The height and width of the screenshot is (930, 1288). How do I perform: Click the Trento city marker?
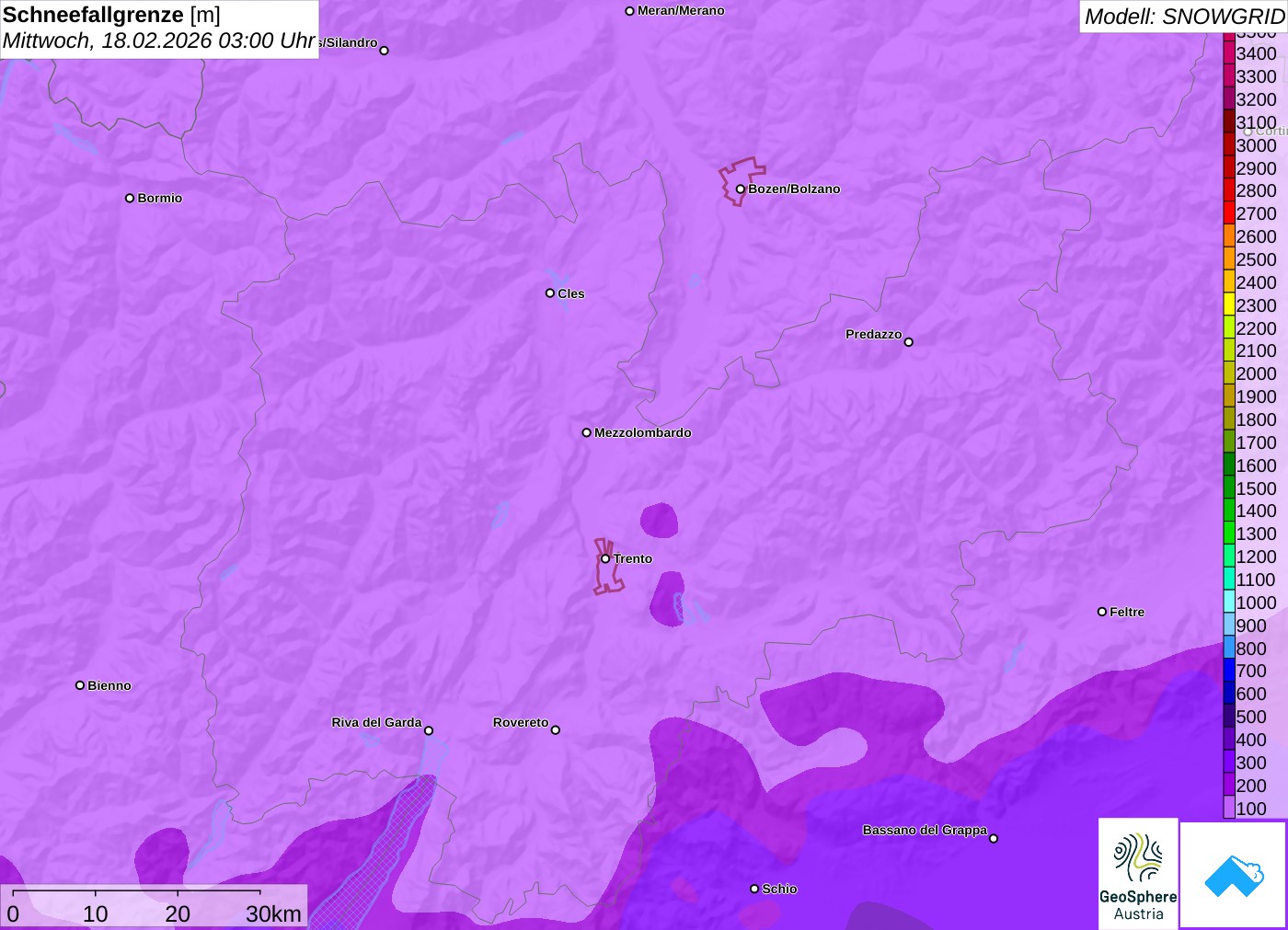(605, 558)
